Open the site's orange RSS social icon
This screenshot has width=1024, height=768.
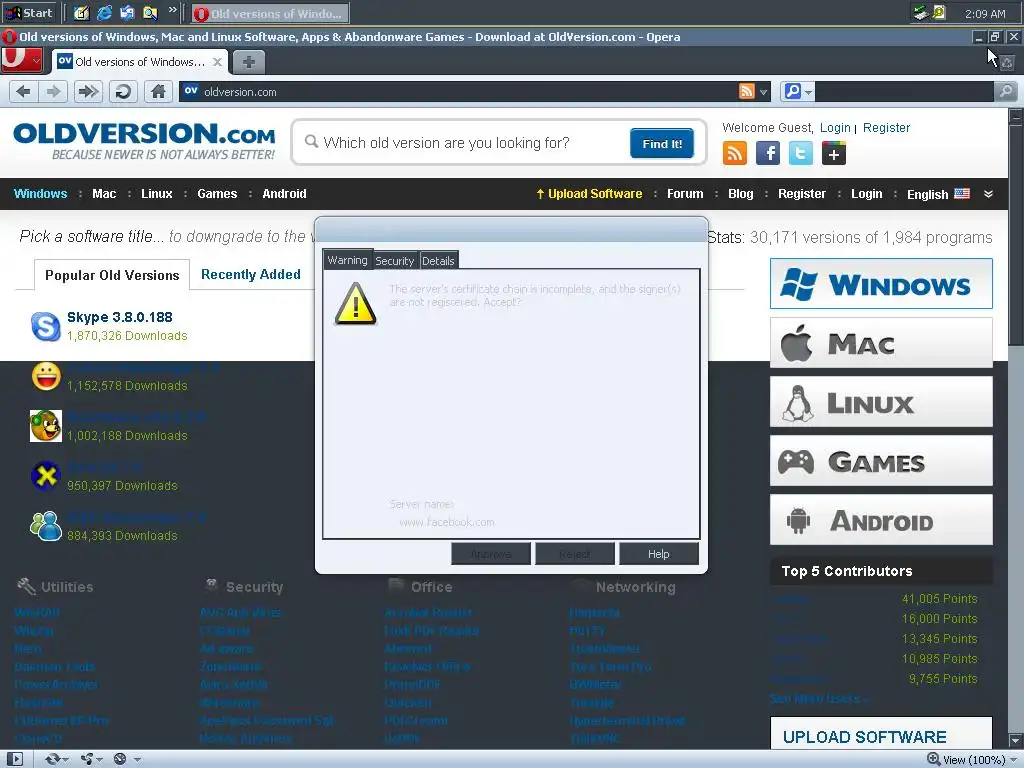coord(735,153)
